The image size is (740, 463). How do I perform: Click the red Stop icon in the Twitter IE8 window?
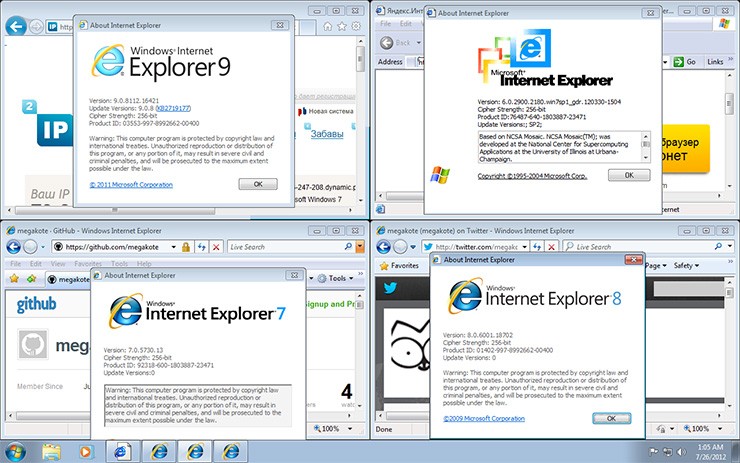coord(551,246)
